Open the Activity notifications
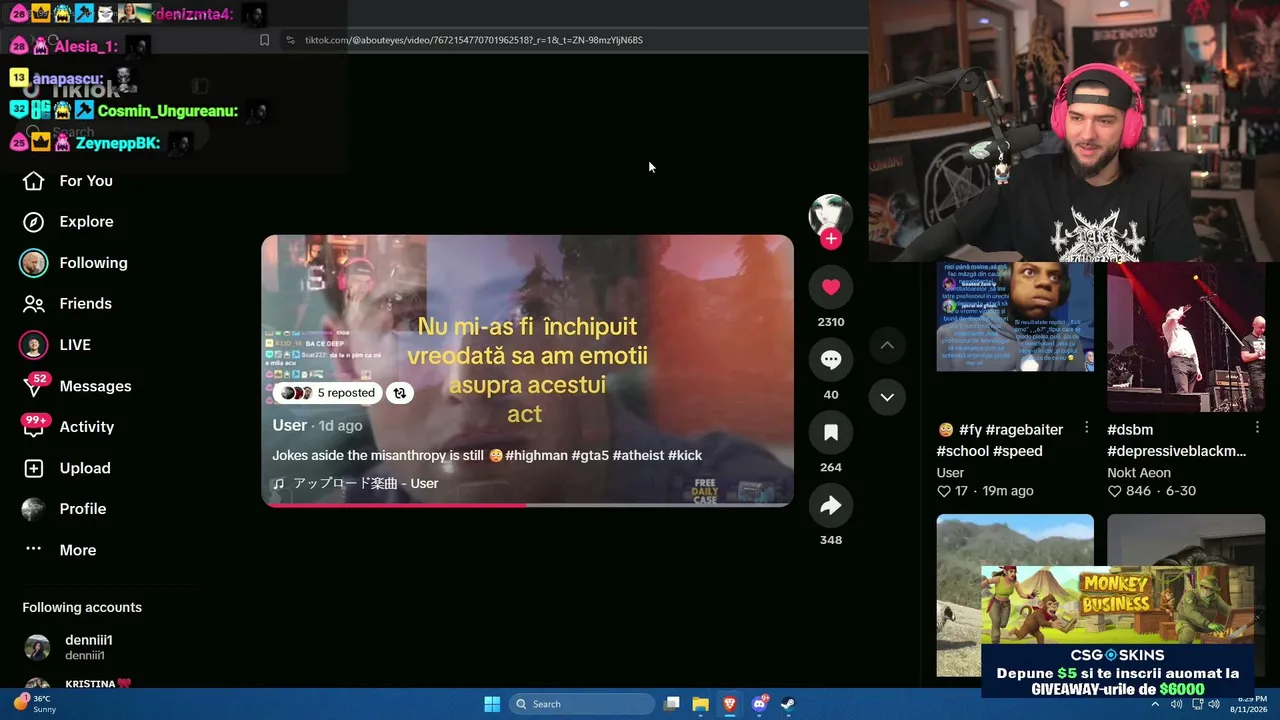1280x720 pixels. pos(68,427)
